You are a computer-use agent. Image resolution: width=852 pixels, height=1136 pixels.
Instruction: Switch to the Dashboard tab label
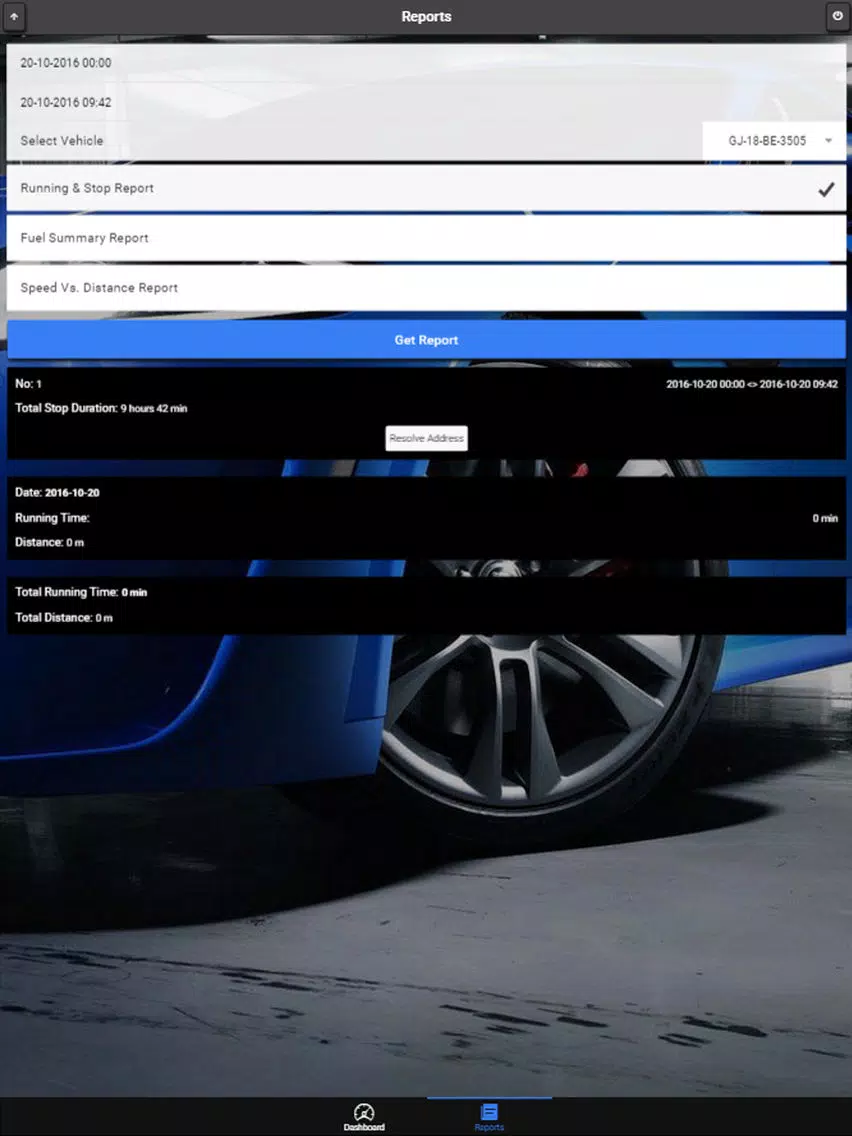click(x=364, y=1127)
